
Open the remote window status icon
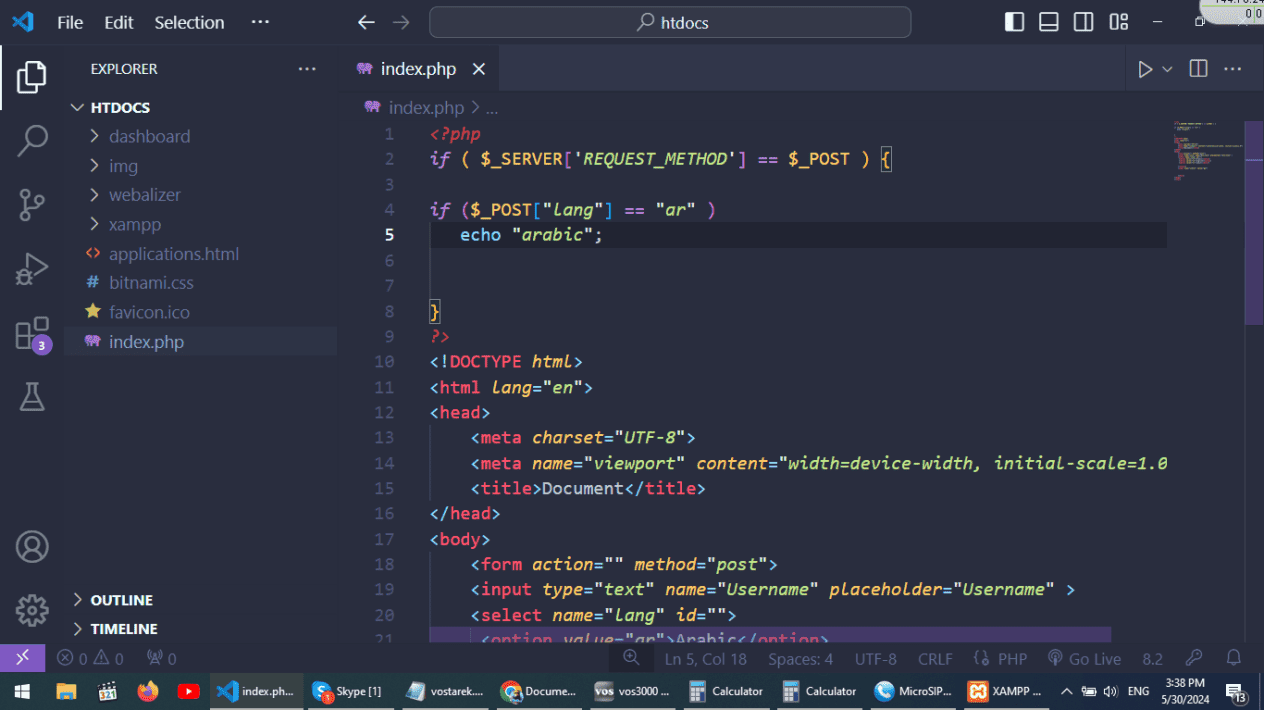pos(22,658)
